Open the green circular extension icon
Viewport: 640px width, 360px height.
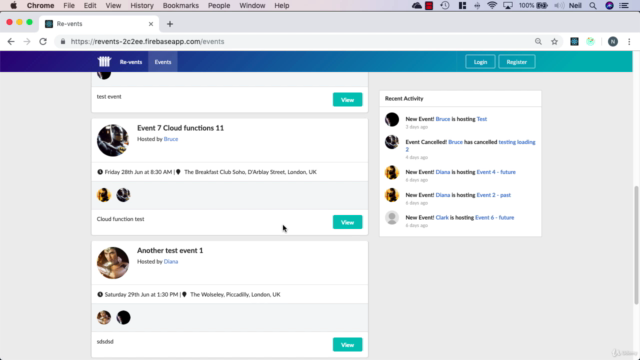coord(591,41)
